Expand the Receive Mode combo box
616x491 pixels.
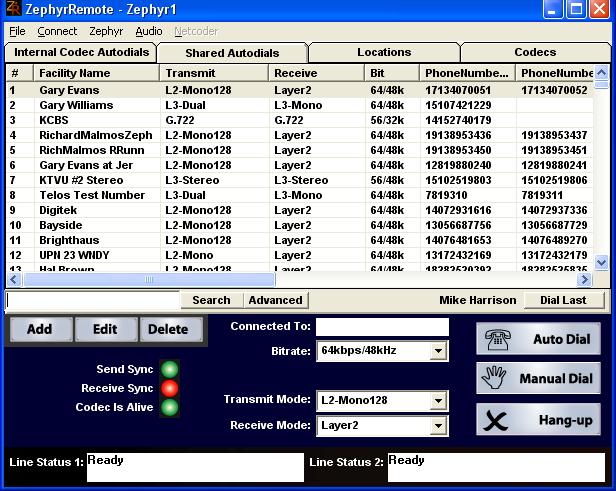[x=438, y=426]
